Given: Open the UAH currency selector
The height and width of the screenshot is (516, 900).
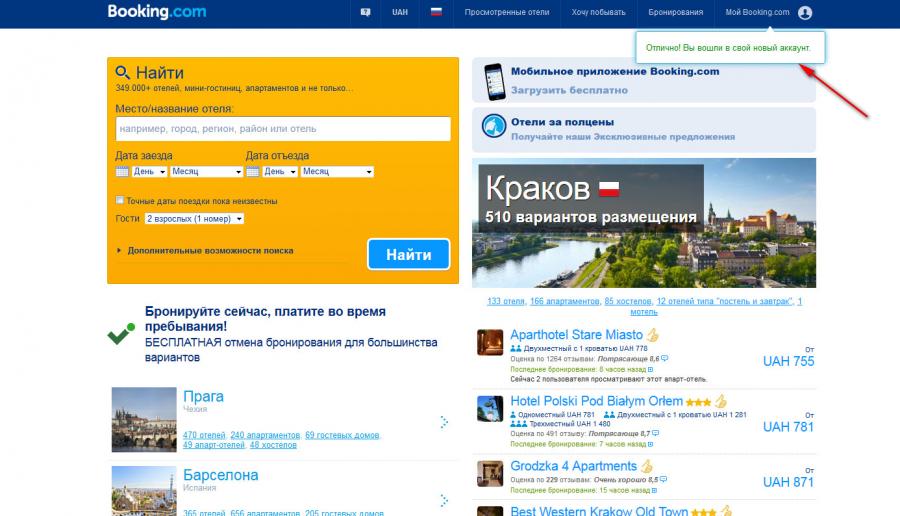Looking at the screenshot, I should (x=400, y=12).
